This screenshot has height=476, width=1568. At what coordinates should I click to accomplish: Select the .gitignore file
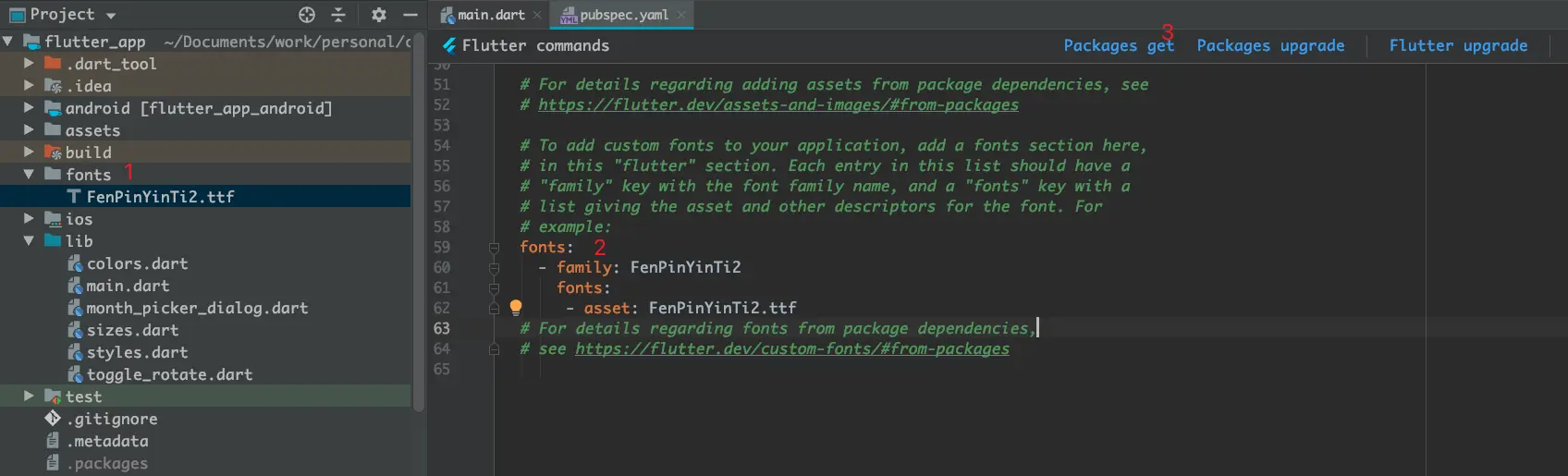point(112,419)
